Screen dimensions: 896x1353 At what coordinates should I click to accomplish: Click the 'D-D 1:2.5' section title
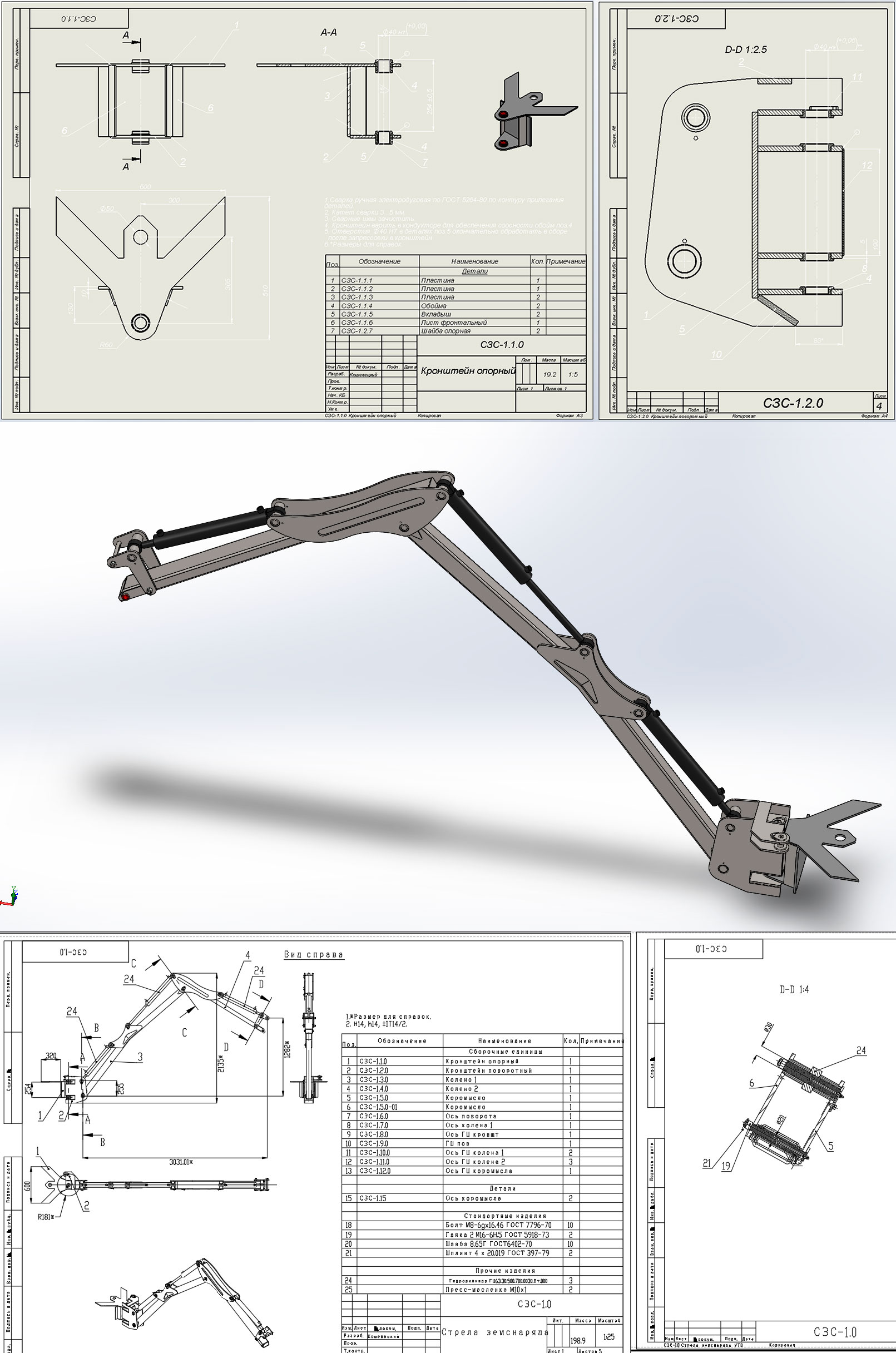click(x=746, y=49)
